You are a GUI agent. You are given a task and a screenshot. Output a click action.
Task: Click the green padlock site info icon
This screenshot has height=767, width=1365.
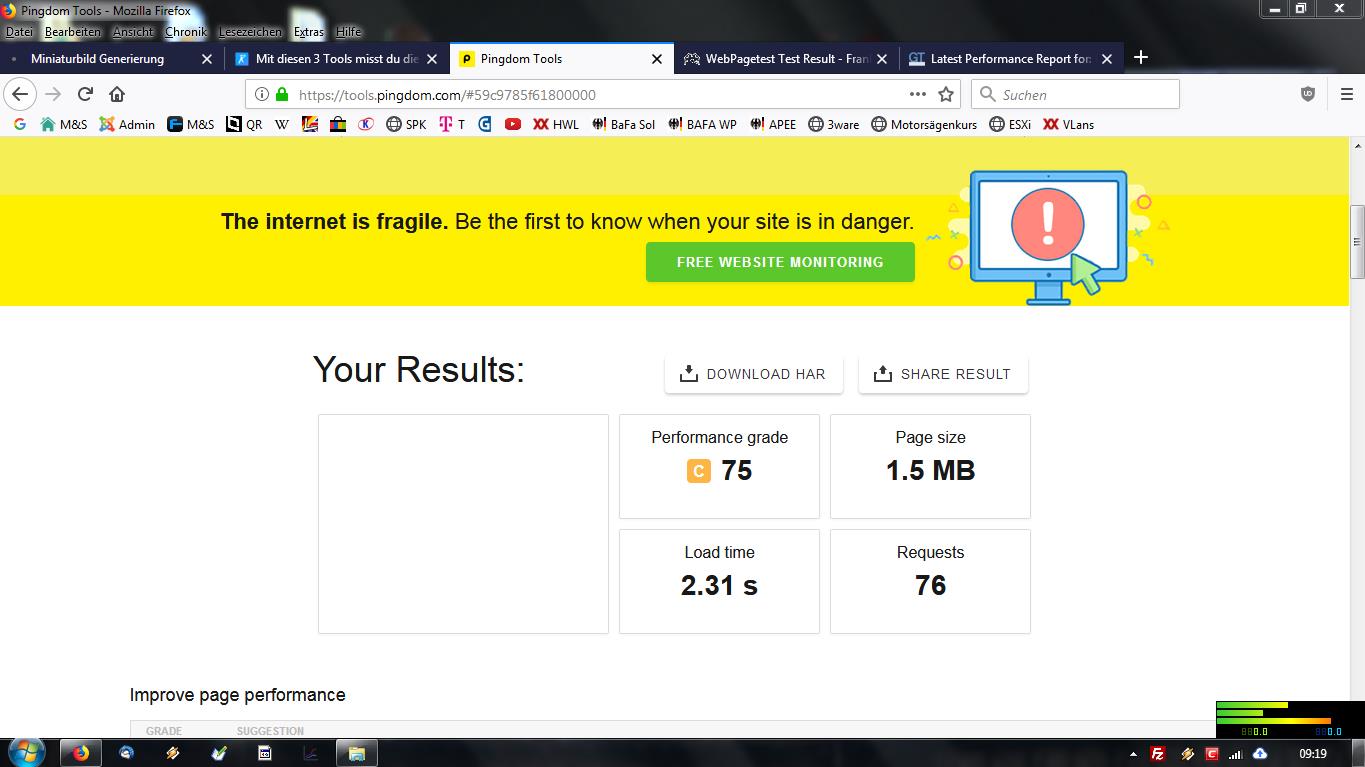[x=282, y=94]
